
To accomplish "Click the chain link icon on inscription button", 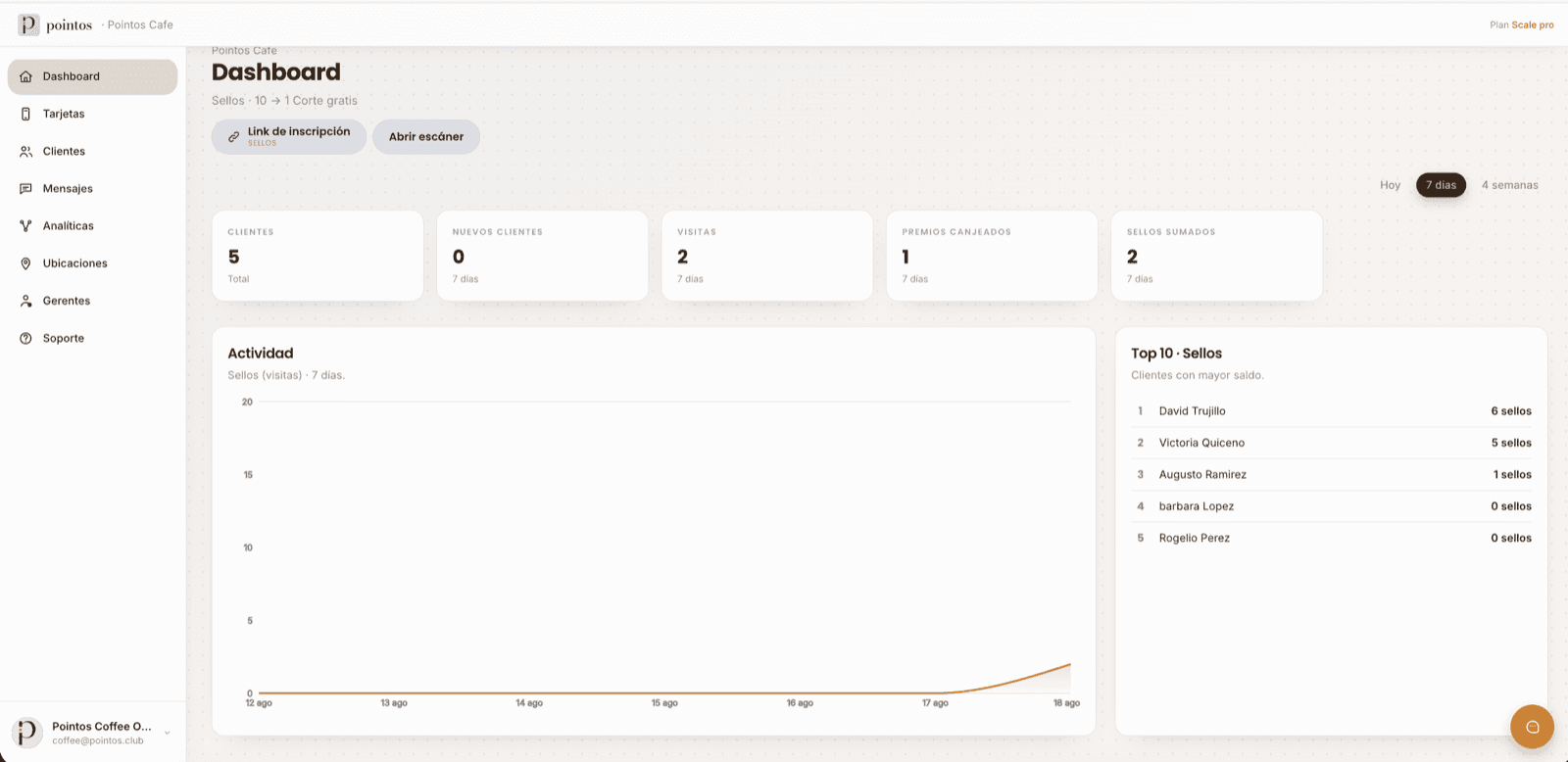I will click(x=233, y=137).
